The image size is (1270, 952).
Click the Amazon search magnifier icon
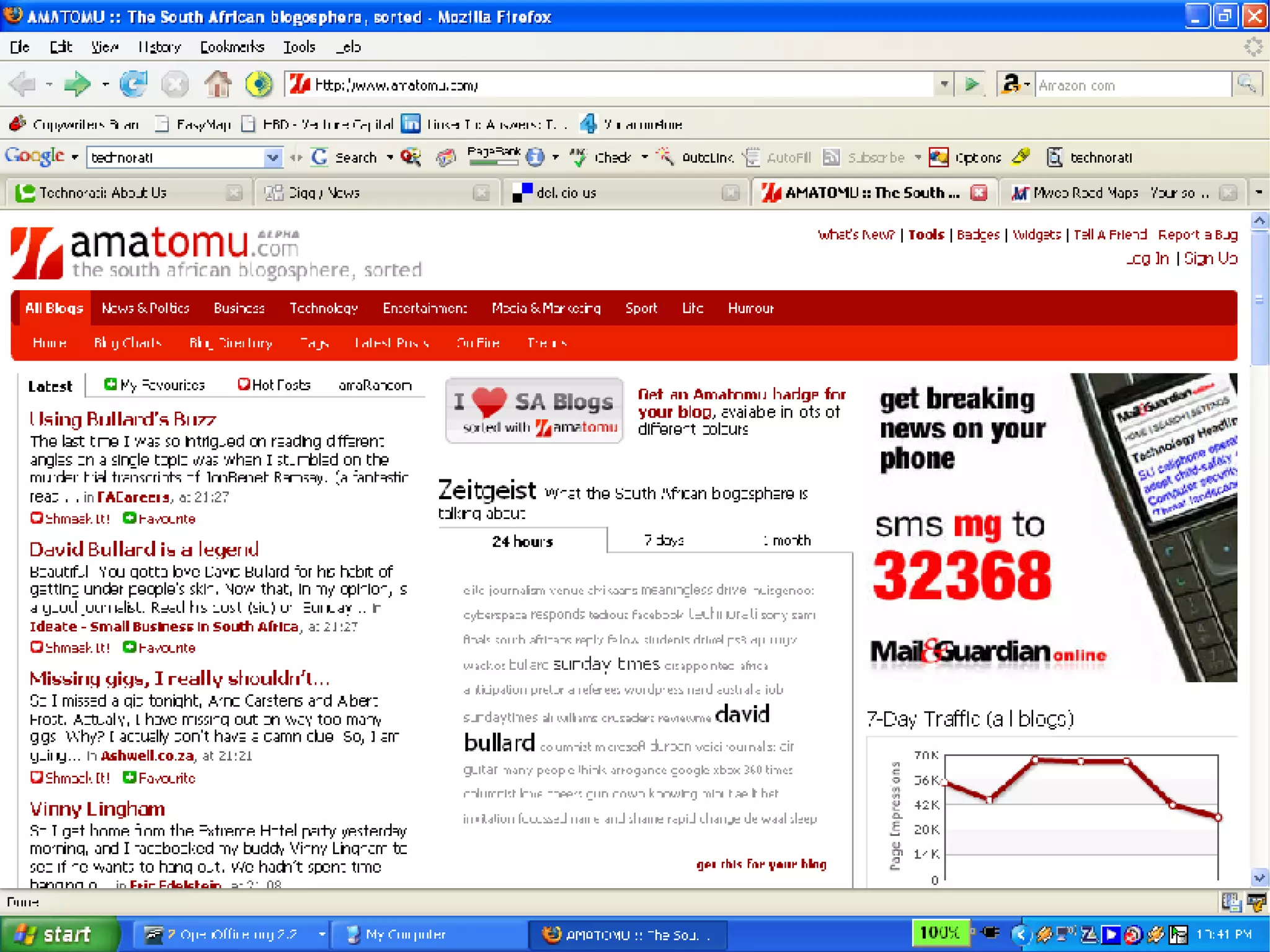tap(1247, 84)
